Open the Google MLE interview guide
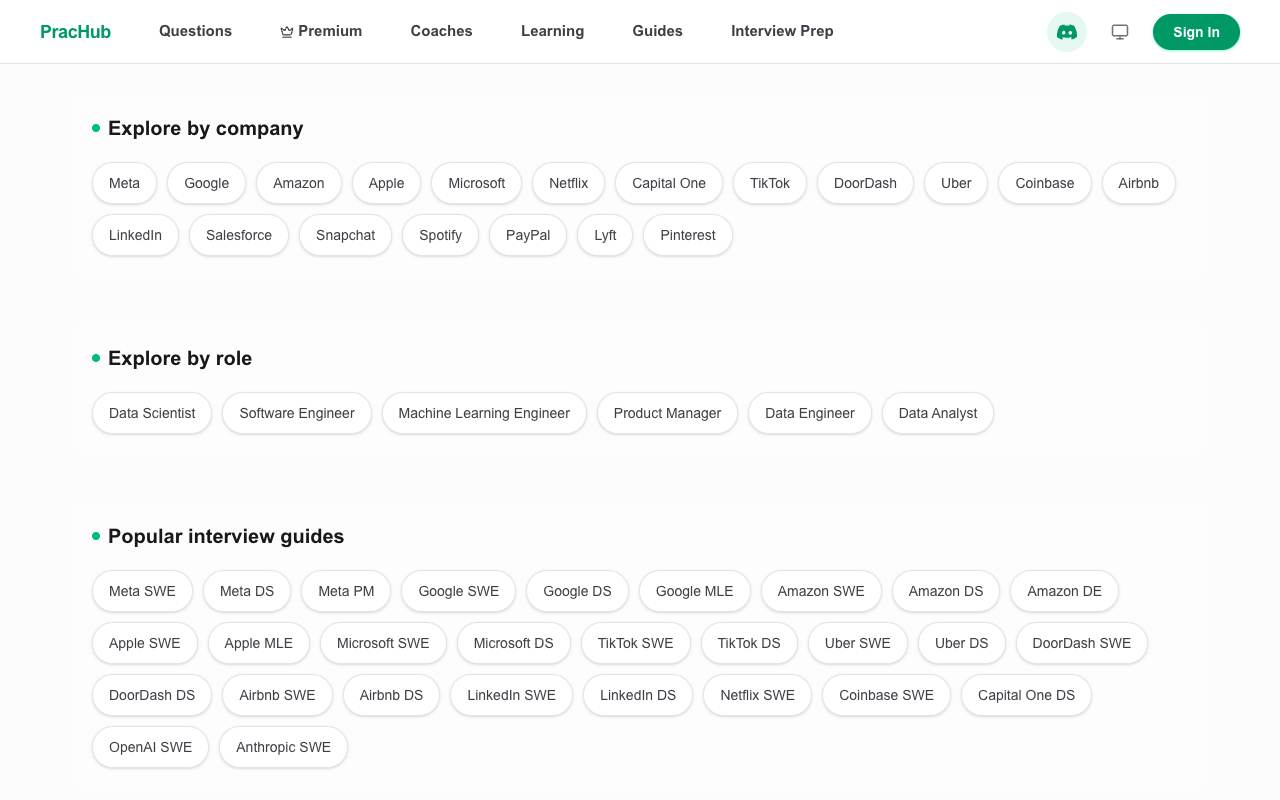The height and width of the screenshot is (800, 1280). point(695,591)
